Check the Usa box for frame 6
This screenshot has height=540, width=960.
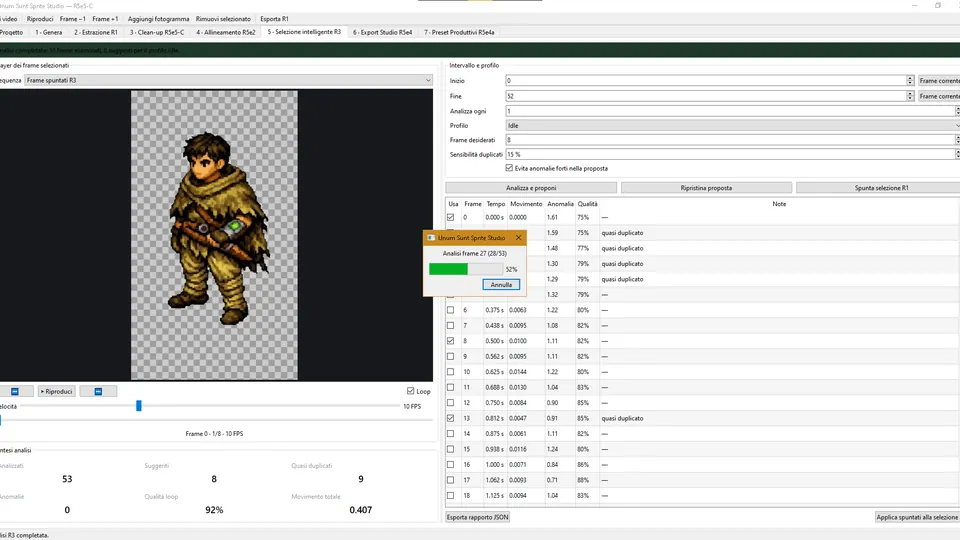click(x=451, y=310)
